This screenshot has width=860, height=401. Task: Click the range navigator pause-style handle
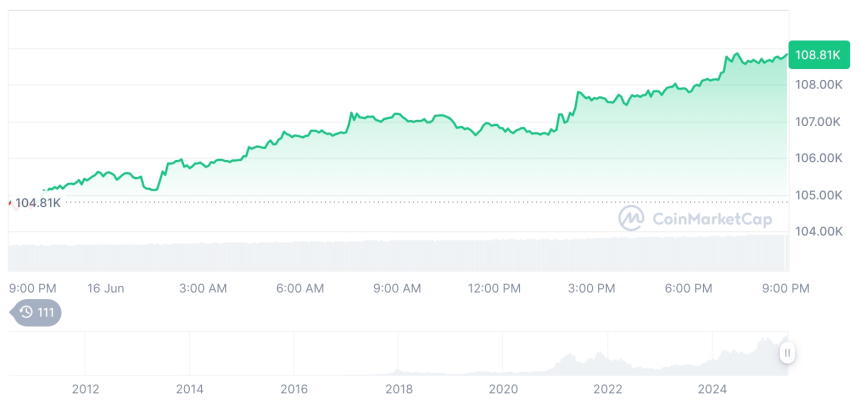click(788, 352)
